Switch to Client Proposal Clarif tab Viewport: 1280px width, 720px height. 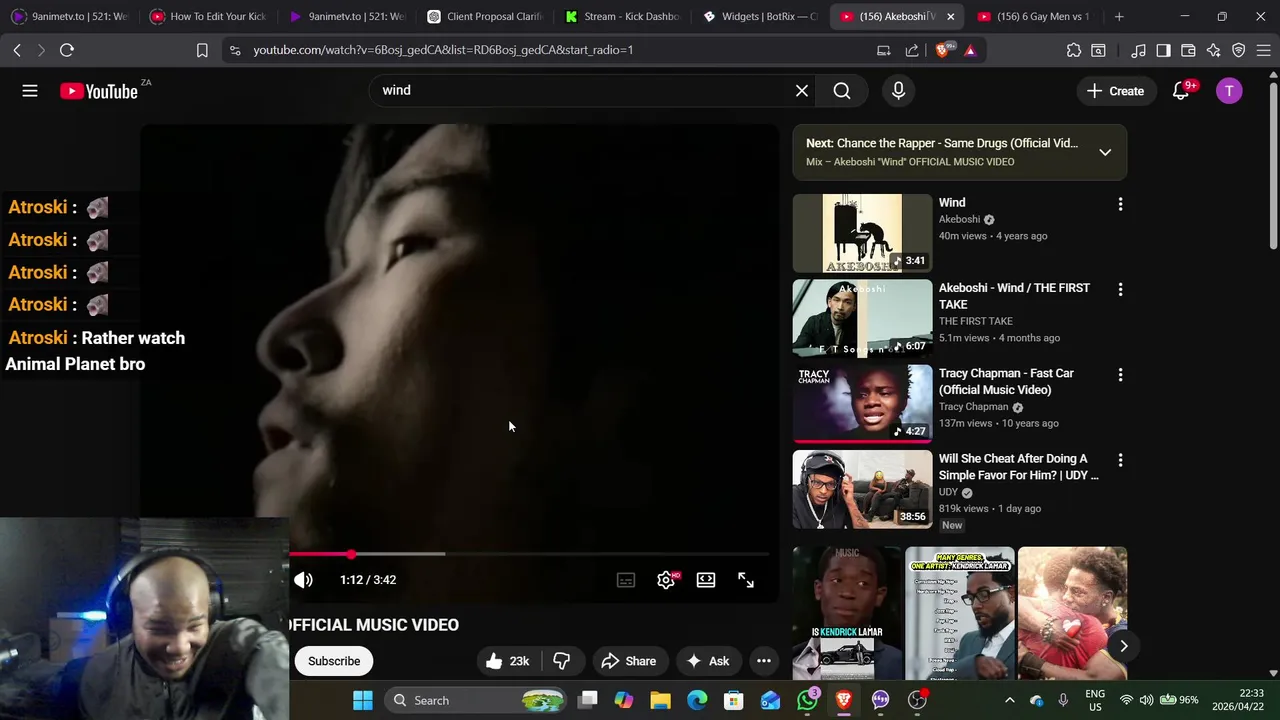[483, 17]
